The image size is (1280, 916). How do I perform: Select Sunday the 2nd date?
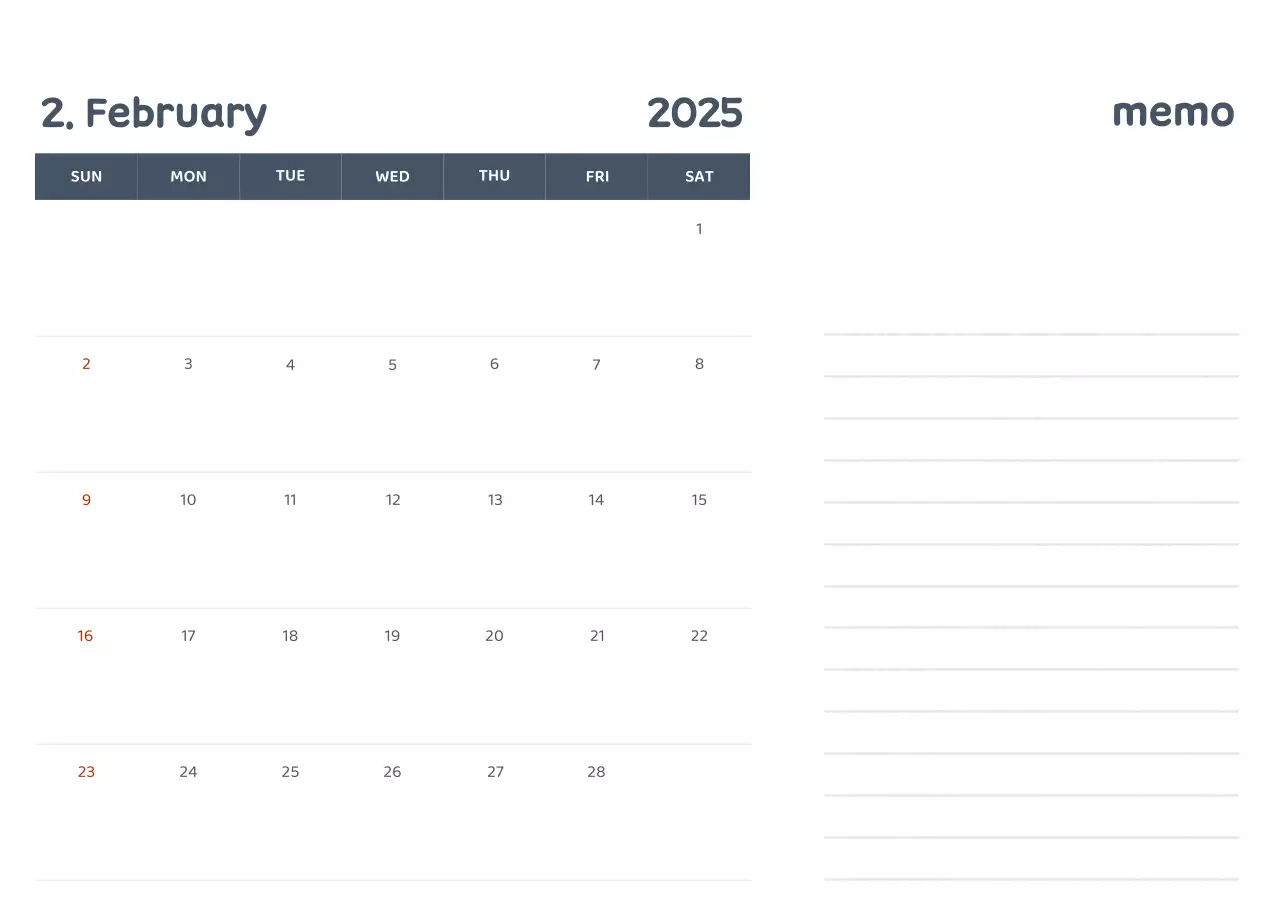click(86, 364)
